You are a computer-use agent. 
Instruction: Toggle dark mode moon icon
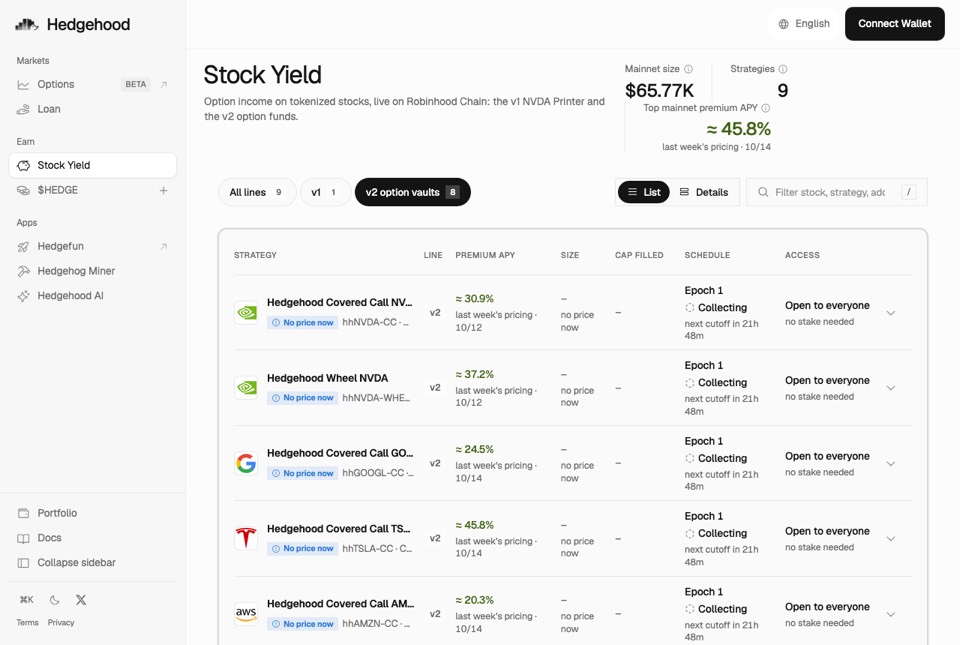tap(54, 600)
